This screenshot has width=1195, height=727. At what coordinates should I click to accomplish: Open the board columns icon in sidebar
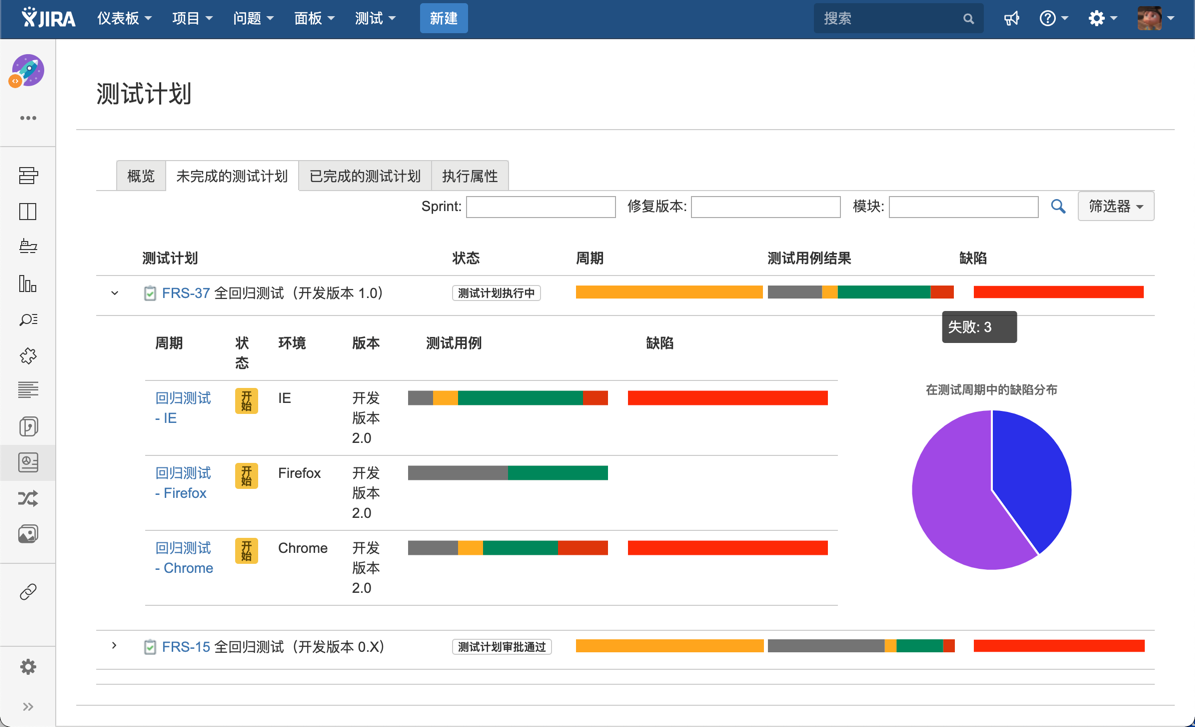point(28,212)
